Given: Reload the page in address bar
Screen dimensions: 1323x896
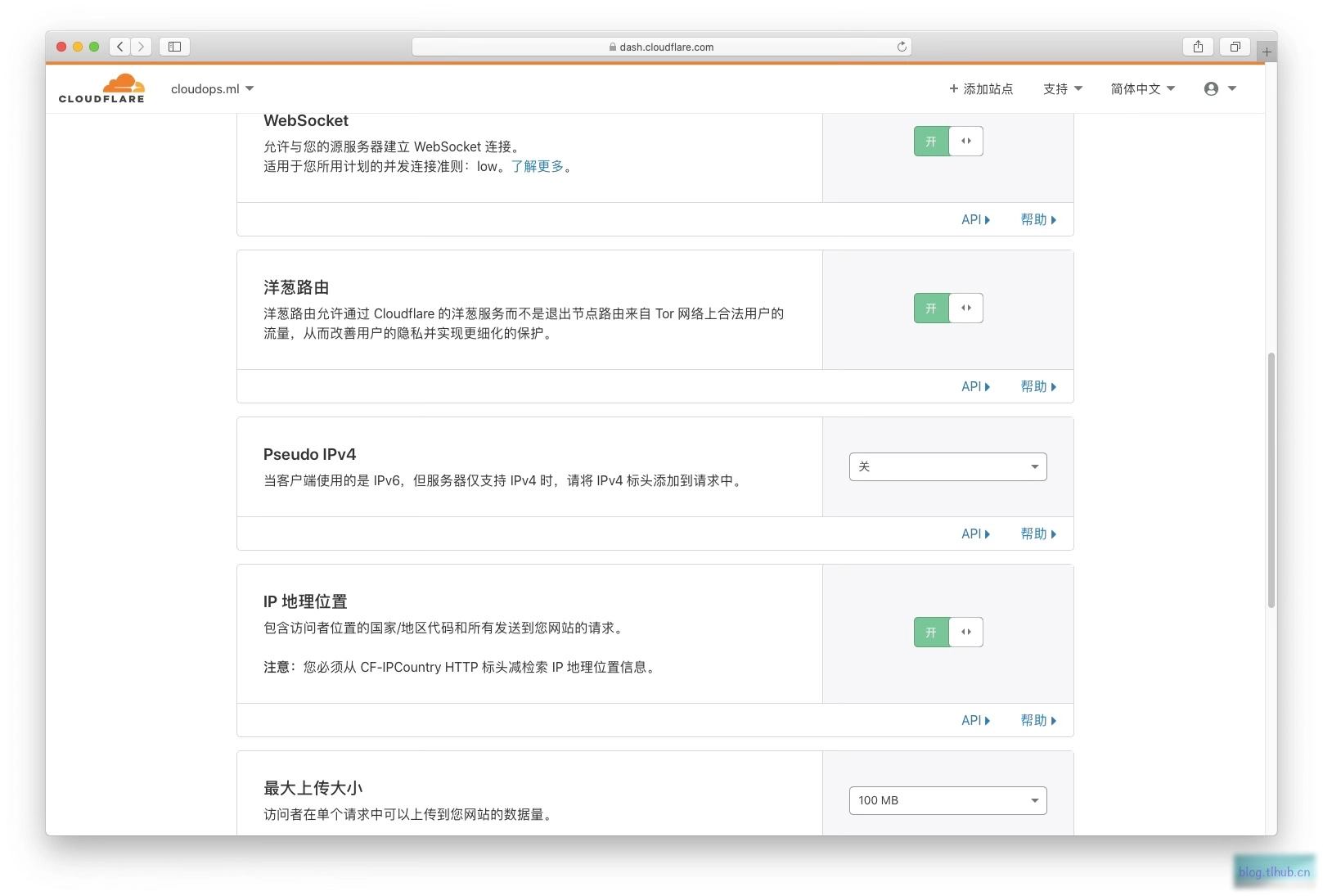Looking at the screenshot, I should pyautogui.click(x=902, y=47).
